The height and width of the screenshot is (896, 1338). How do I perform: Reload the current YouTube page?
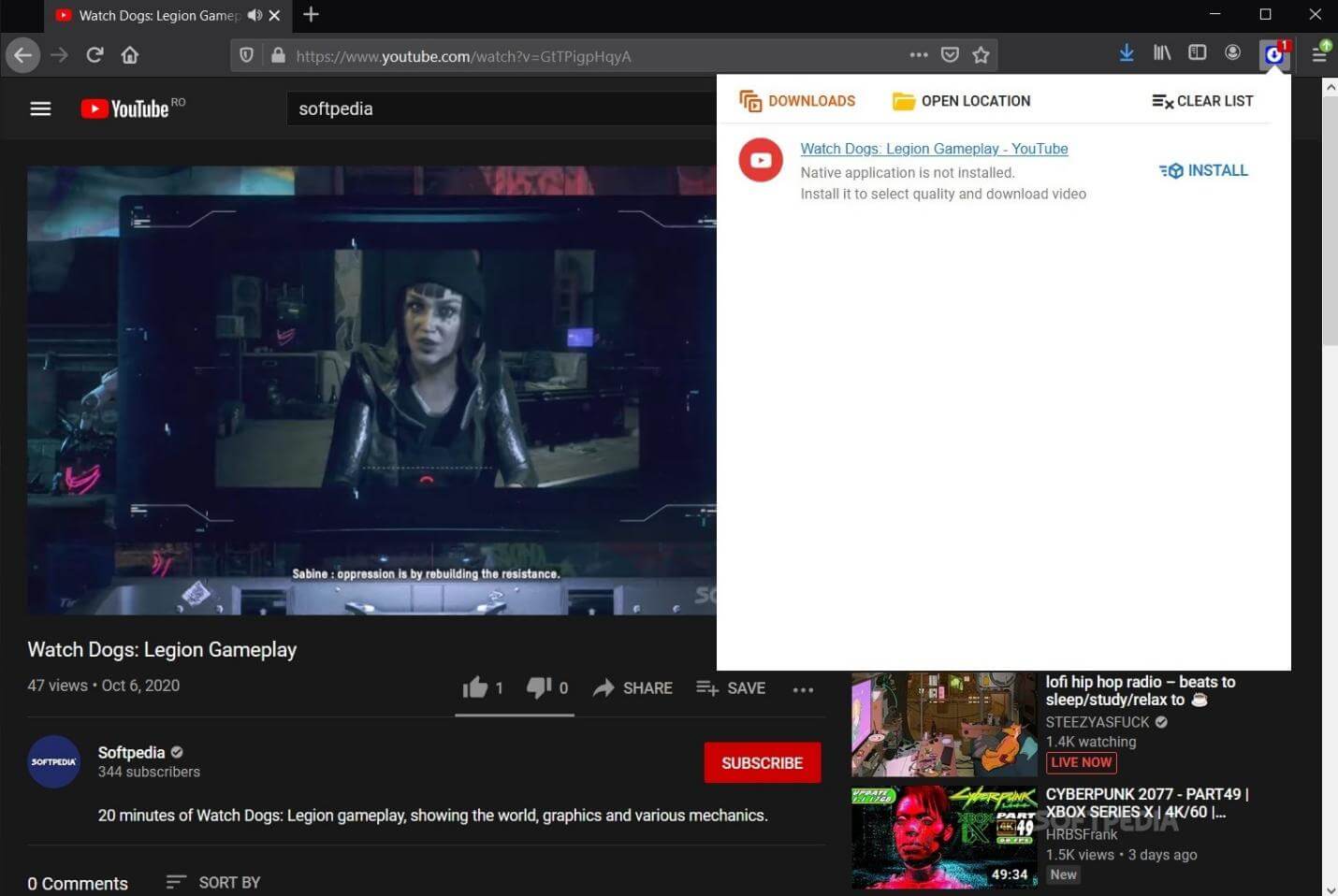pos(95,55)
